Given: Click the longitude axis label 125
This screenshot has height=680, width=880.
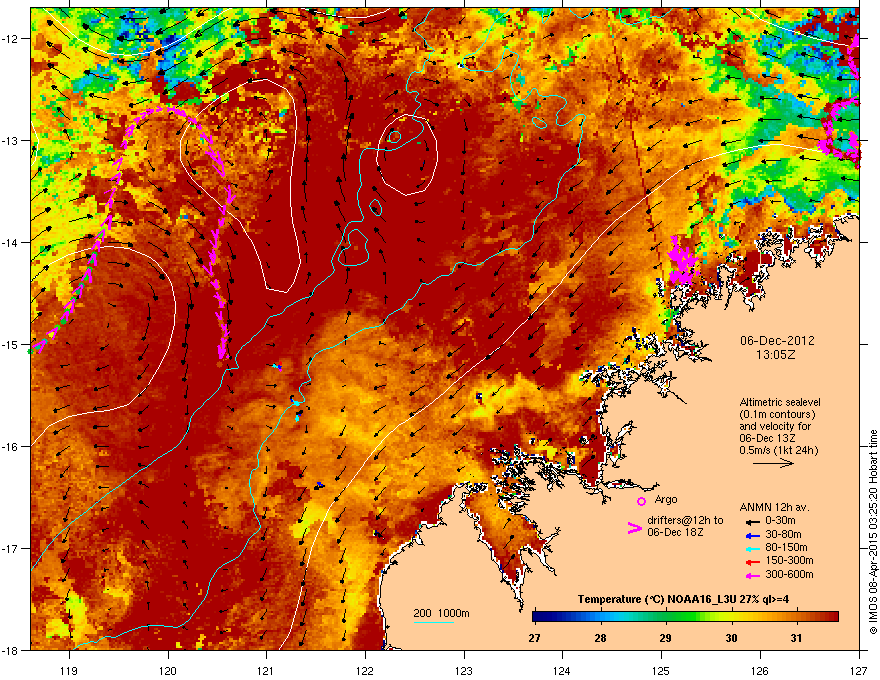Looking at the screenshot, I should pos(661,670).
